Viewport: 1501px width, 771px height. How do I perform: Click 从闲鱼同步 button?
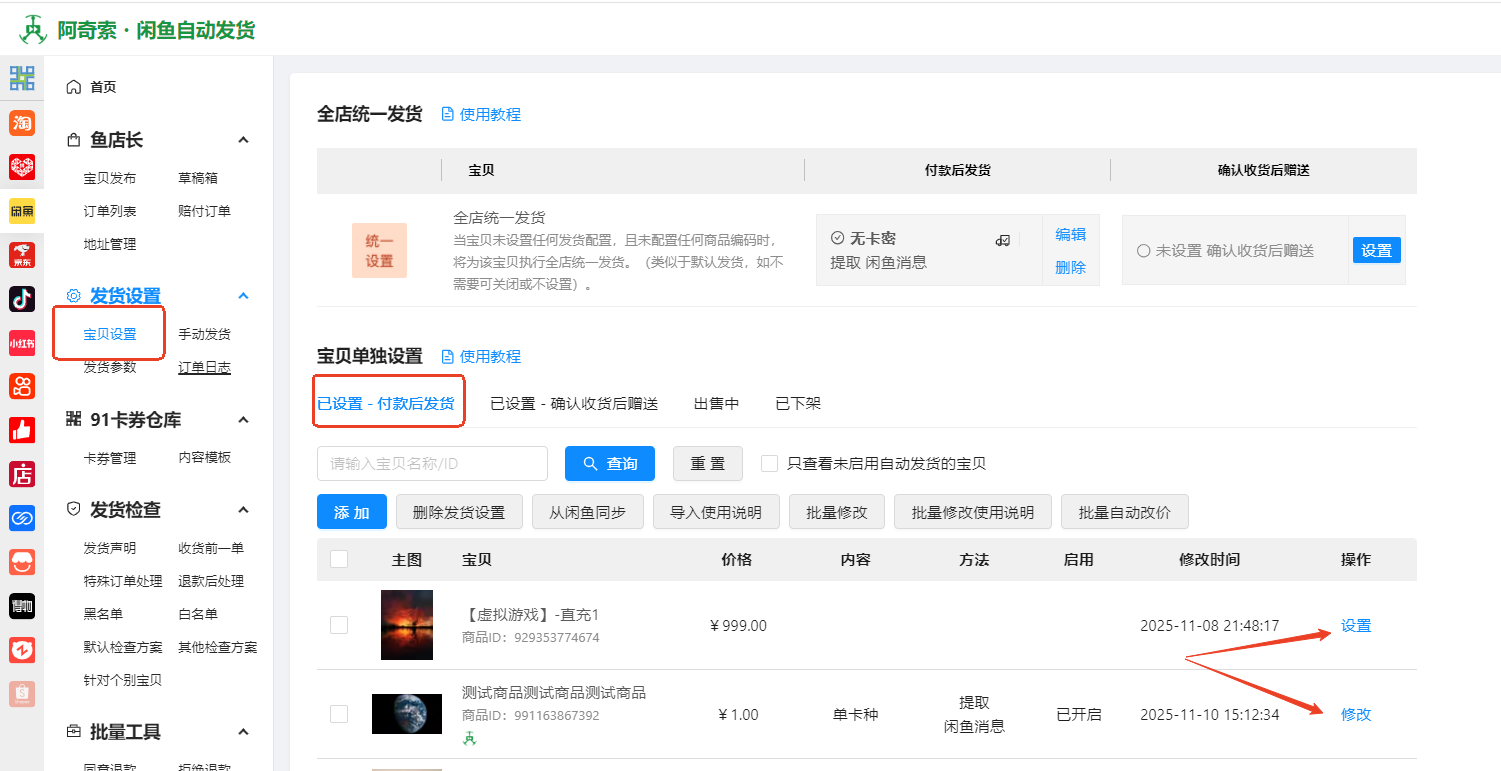(x=587, y=513)
